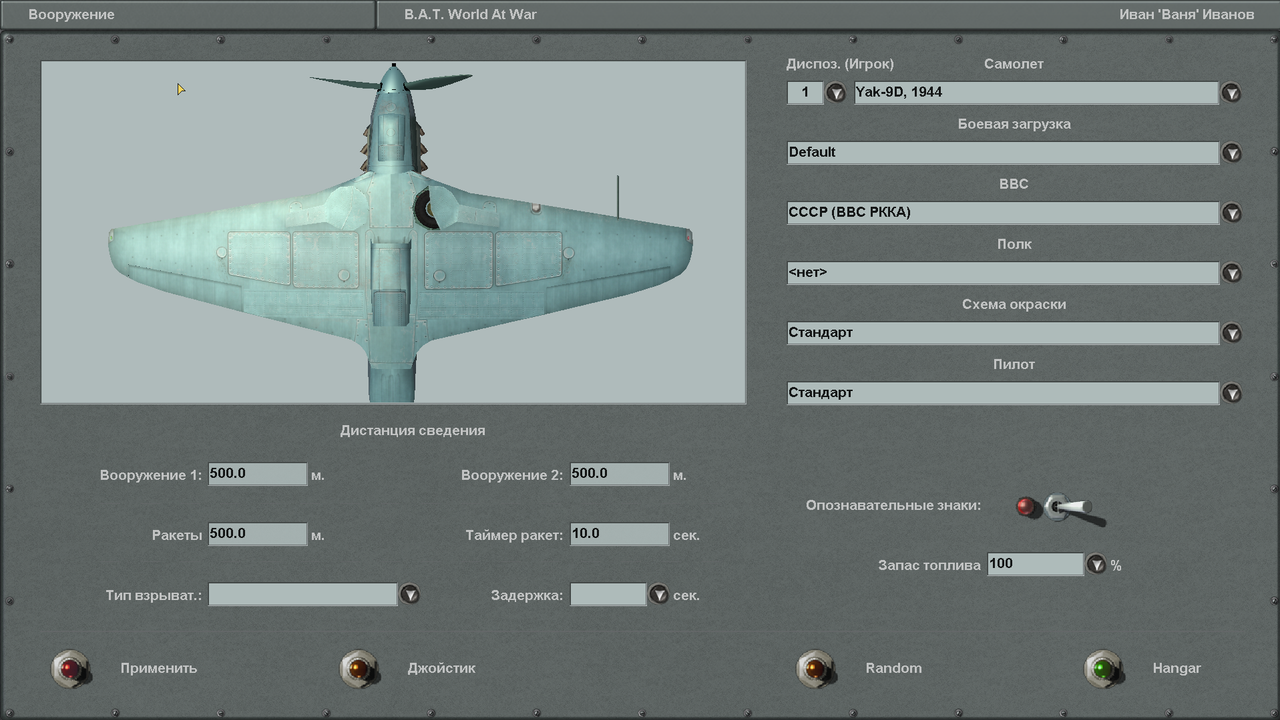Select the Таймер ракет input field
Viewport: 1280px width, 720px height.
click(619, 534)
